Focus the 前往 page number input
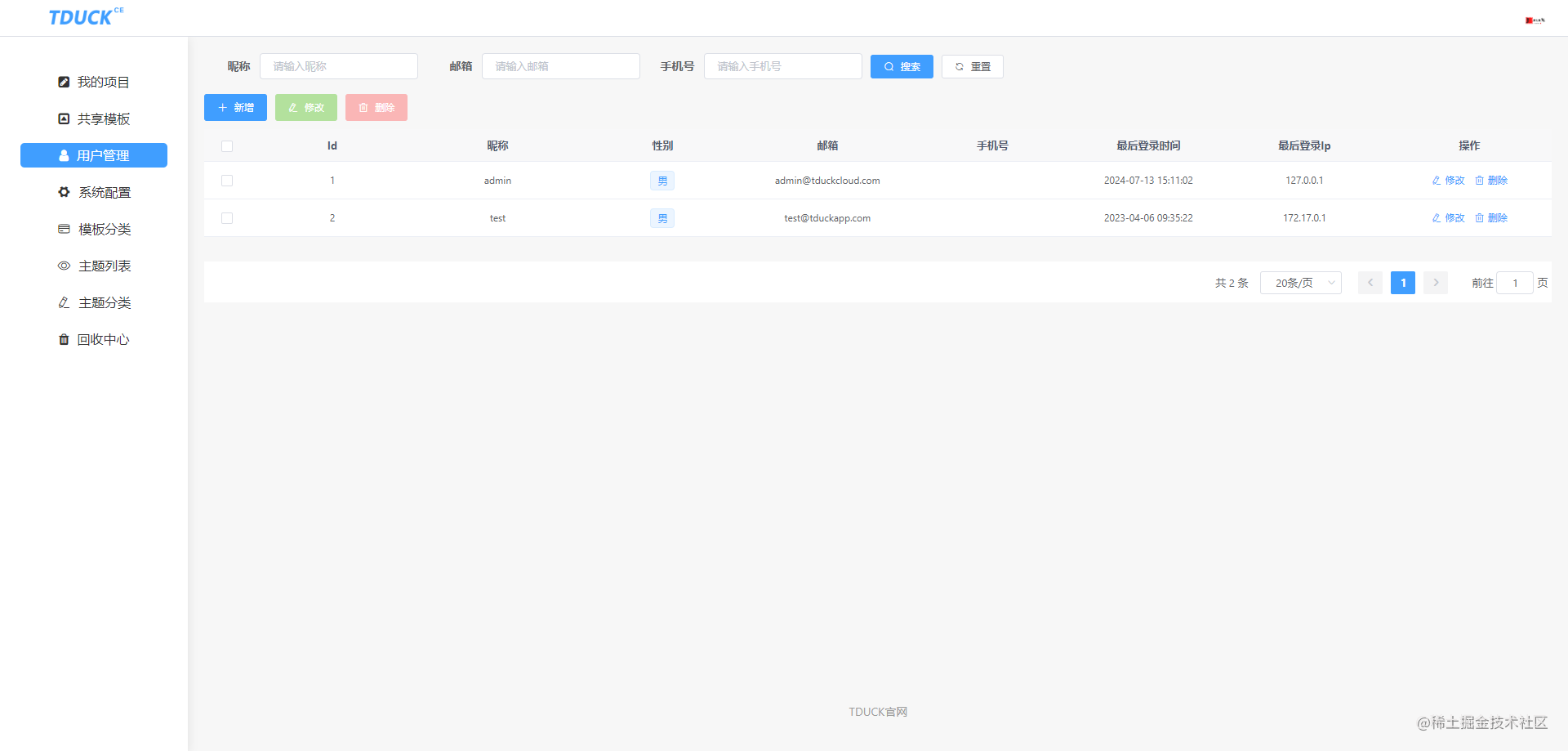Image resolution: width=1568 pixels, height=751 pixels. point(1515,283)
